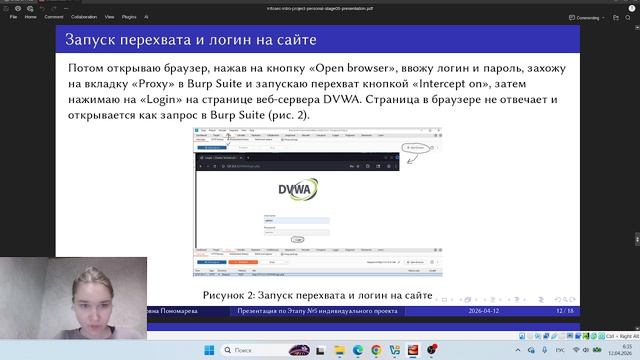Open the Collaboration tab
This screenshot has height=360, width=640.
point(84,17)
